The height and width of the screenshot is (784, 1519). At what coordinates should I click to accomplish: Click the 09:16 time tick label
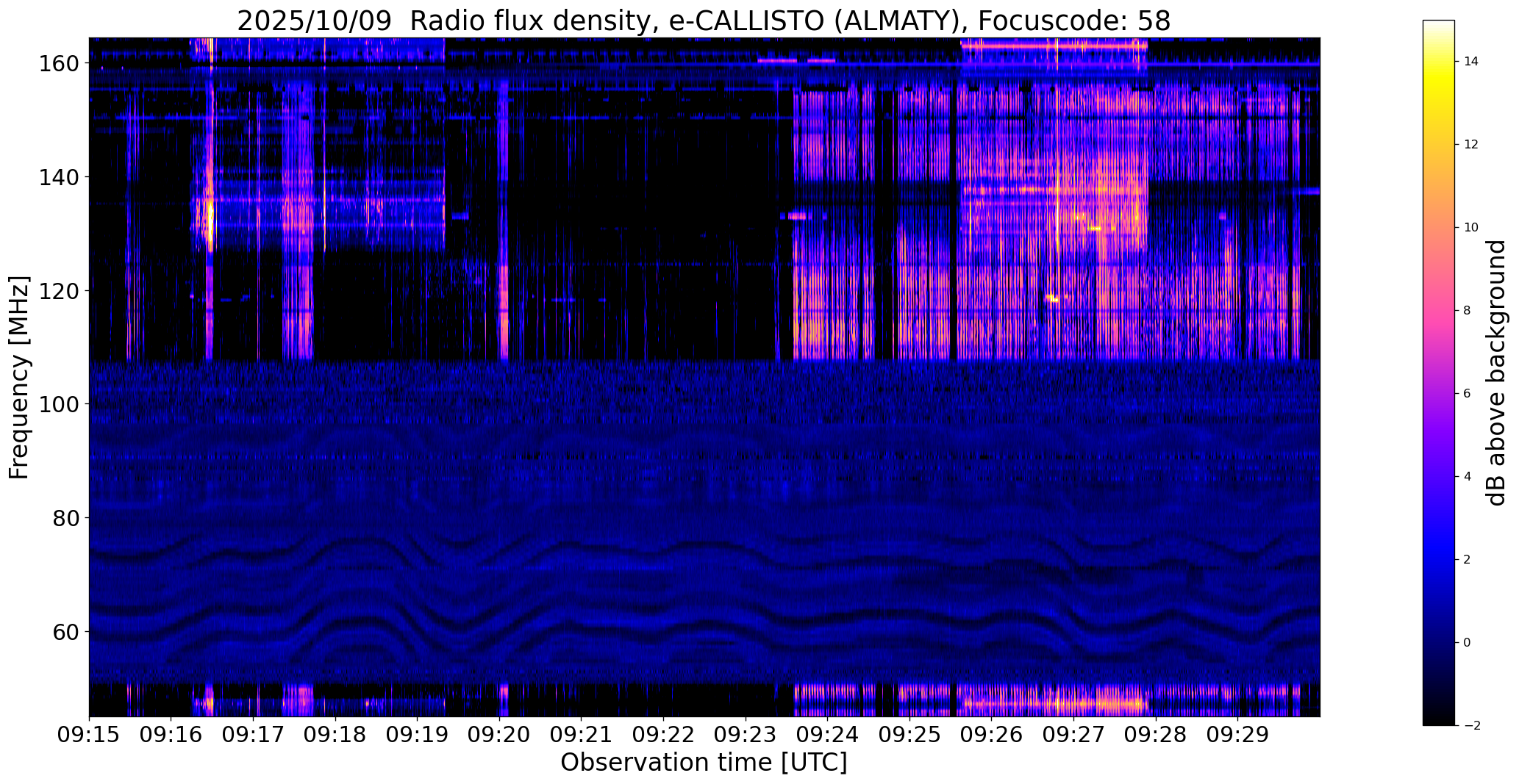tap(171, 735)
